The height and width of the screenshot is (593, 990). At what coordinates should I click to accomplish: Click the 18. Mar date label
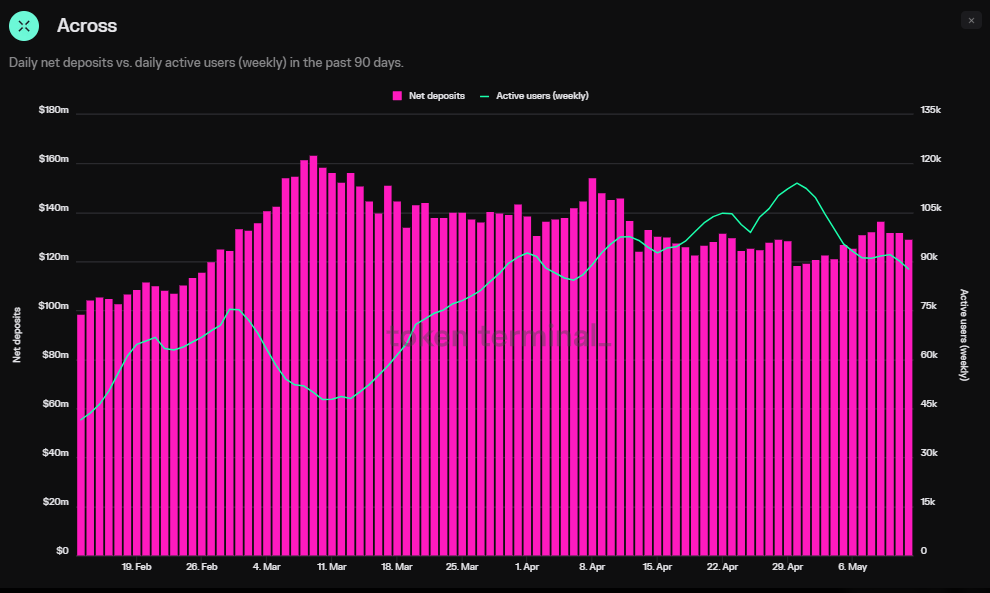[397, 567]
